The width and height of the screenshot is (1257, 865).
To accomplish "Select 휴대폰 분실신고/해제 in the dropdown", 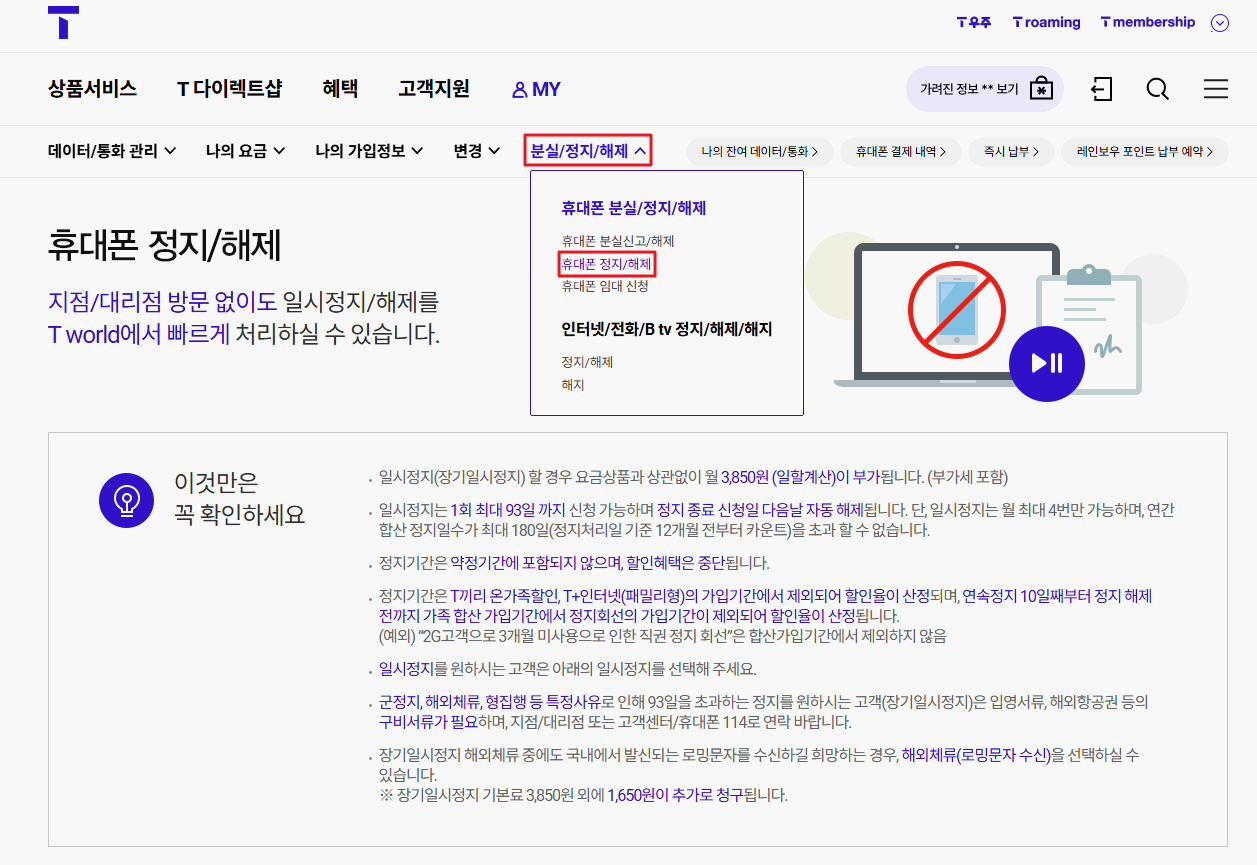I will (x=617, y=241).
